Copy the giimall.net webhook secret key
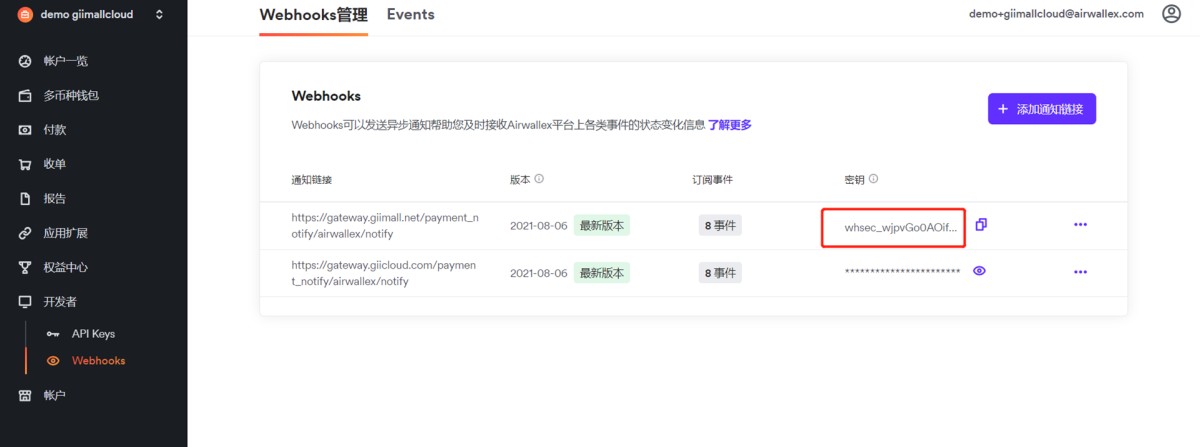 tap(981, 225)
